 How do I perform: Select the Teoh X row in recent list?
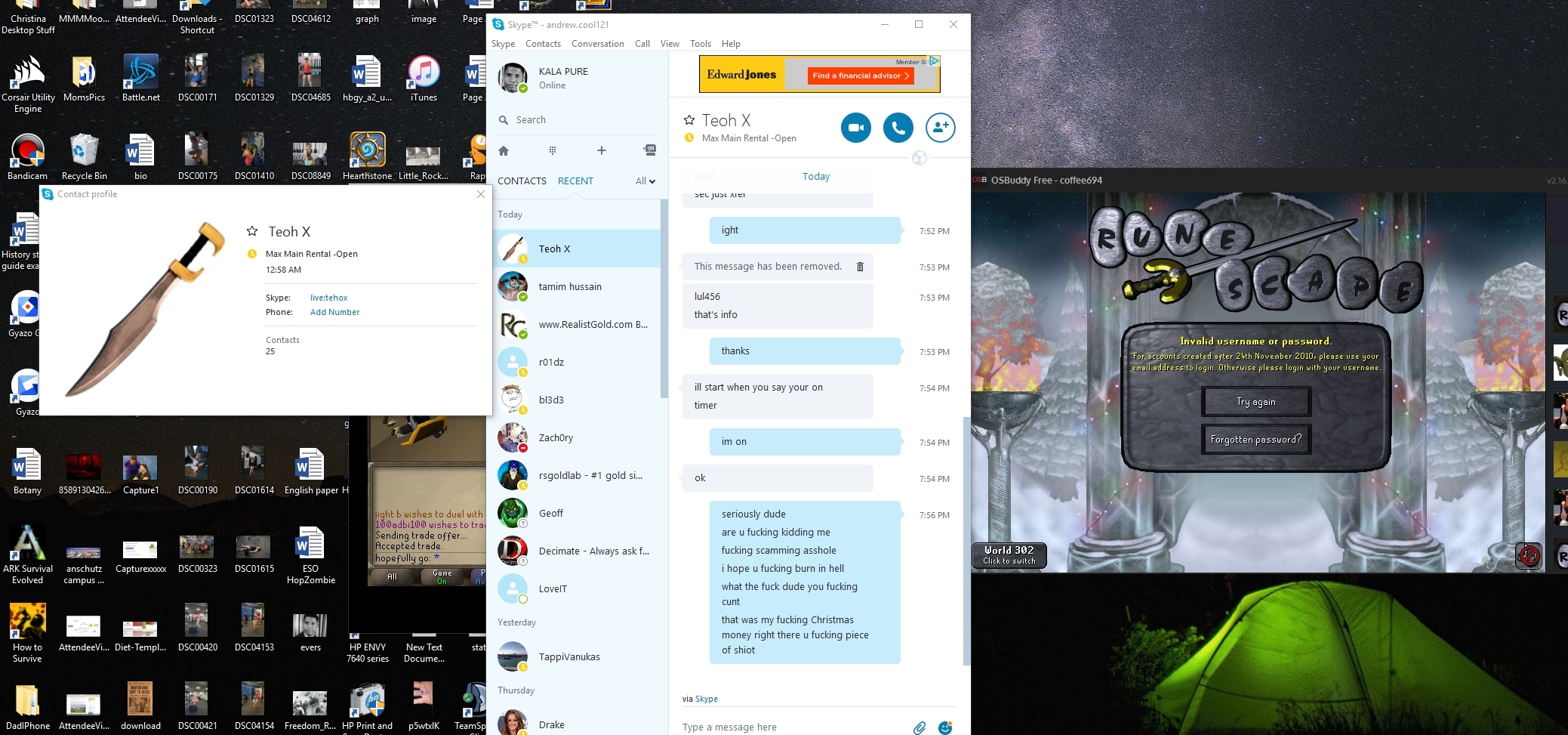tap(578, 249)
